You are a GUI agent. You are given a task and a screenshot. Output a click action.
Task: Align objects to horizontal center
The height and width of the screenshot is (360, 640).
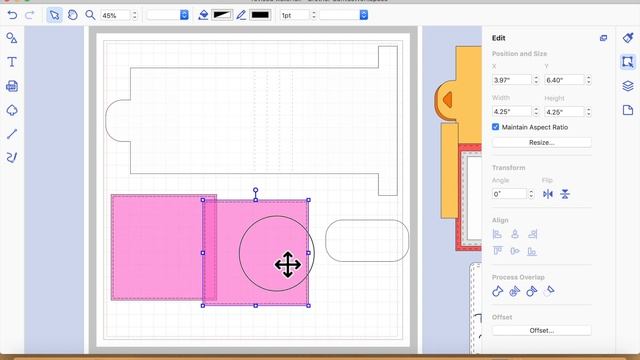click(515, 234)
